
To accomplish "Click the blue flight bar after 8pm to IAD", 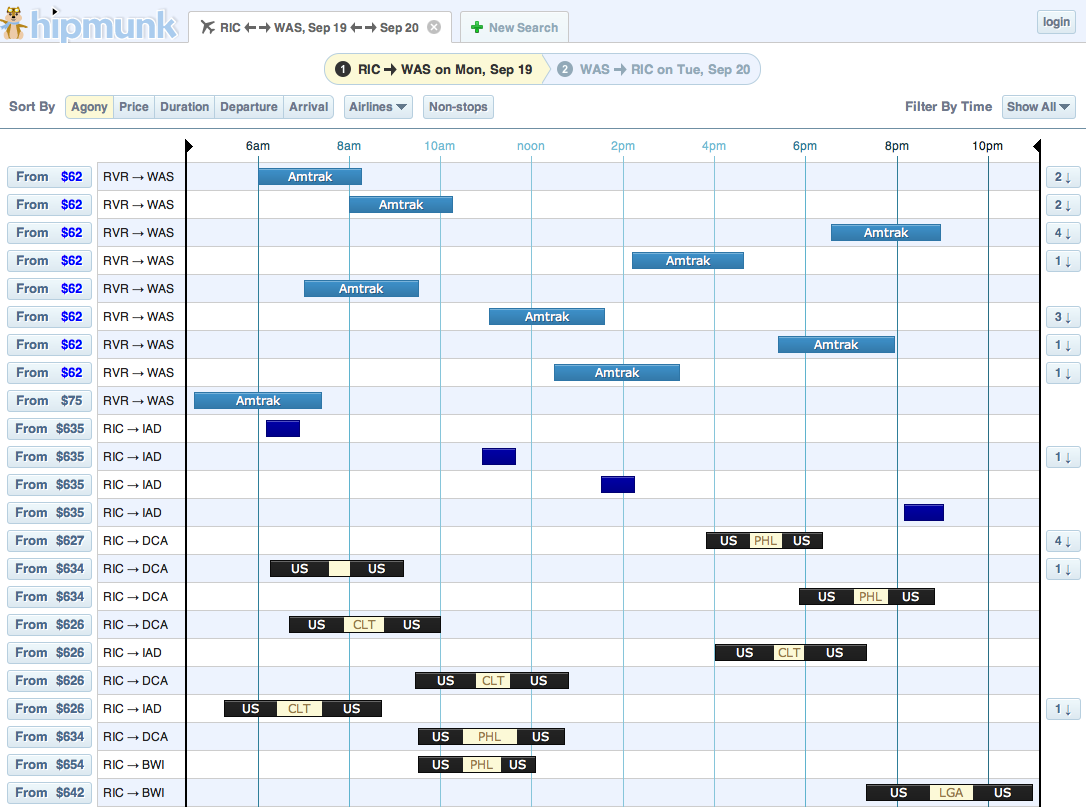I will (924, 513).
